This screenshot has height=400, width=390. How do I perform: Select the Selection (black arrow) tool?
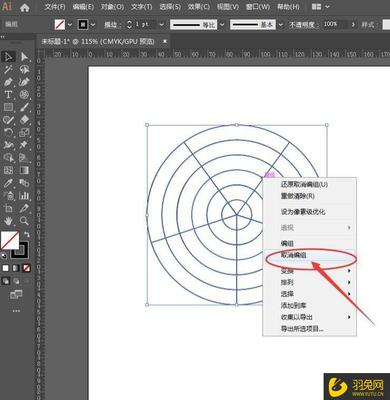coord(8,57)
